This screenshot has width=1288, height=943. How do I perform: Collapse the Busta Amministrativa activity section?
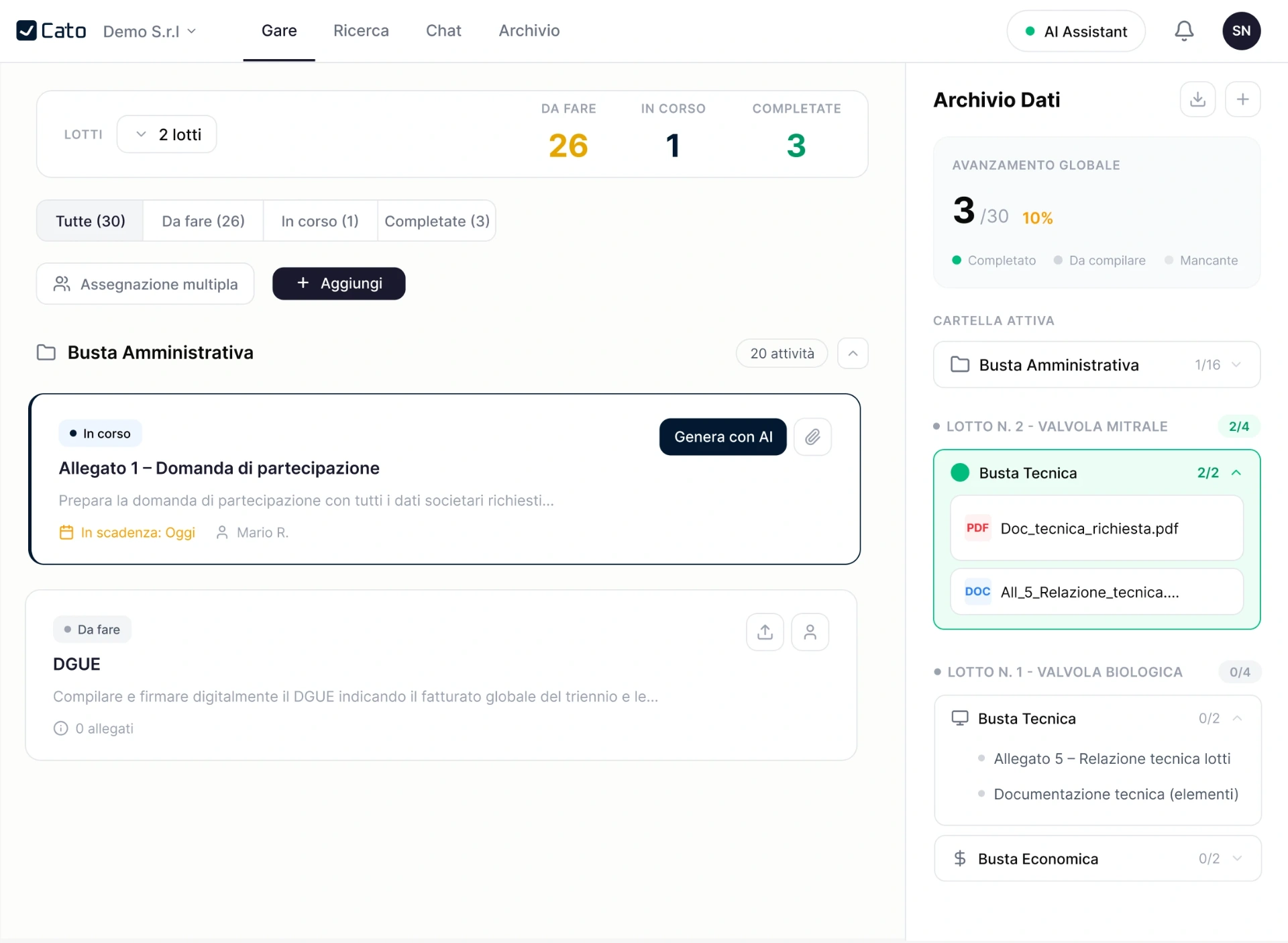(853, 353)
